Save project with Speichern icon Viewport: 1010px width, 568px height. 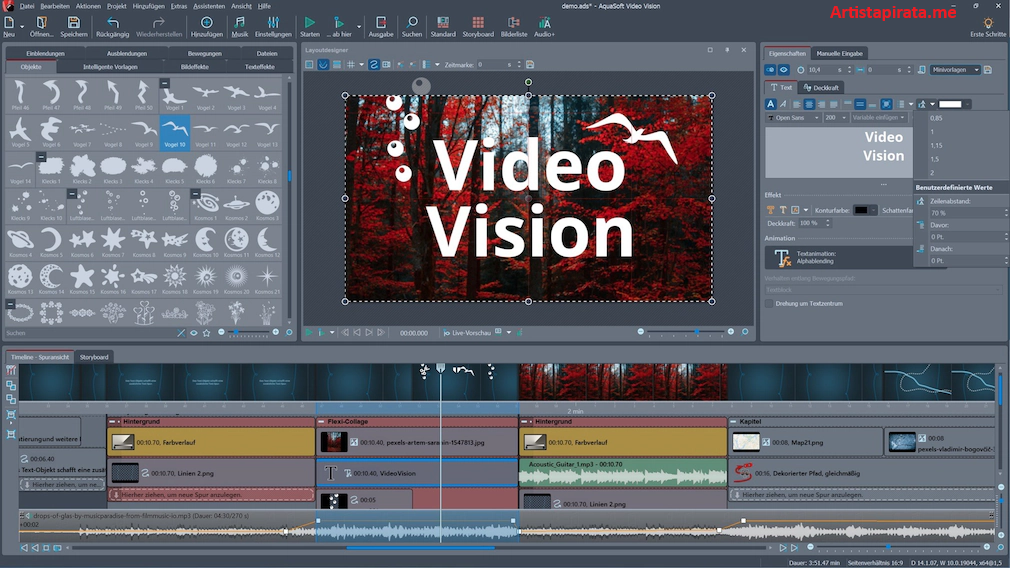[x=73, y=26]
